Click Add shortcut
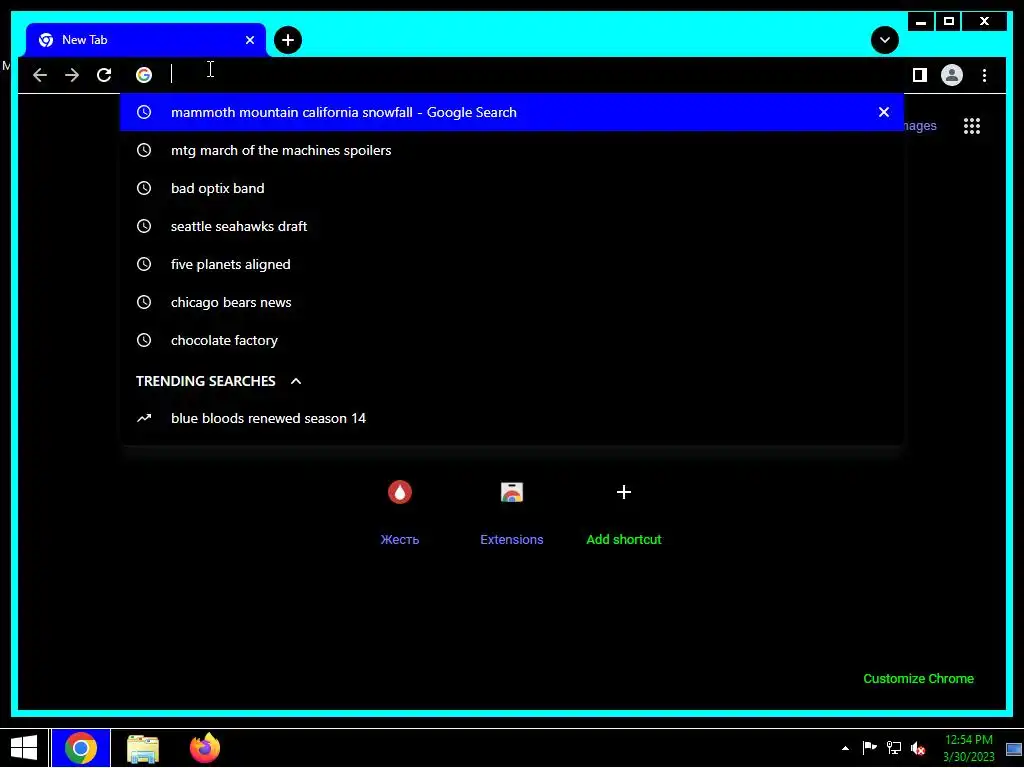This screenshot has height=768, width=1024. pos(624,511)
